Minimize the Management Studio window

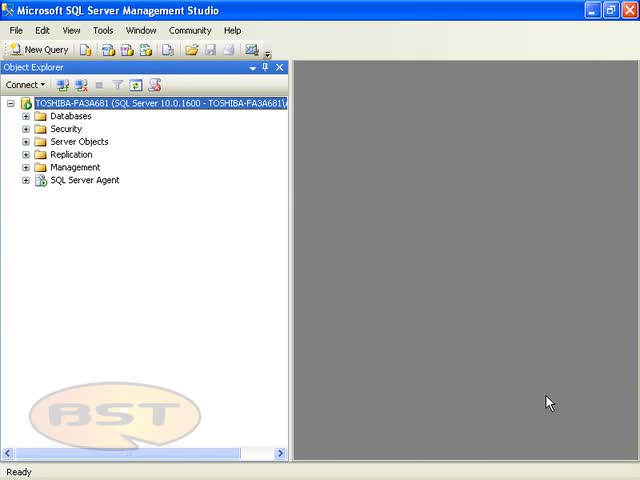[x=593, y=11]
